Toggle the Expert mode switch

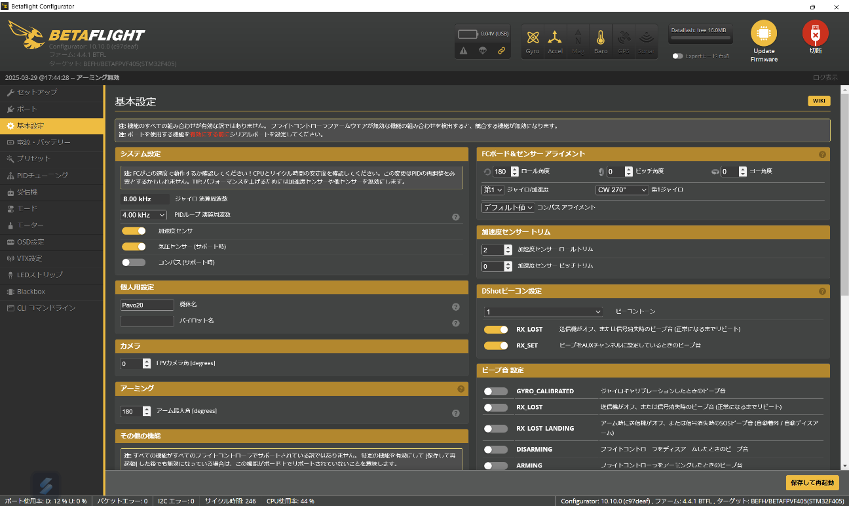(677, 56)
